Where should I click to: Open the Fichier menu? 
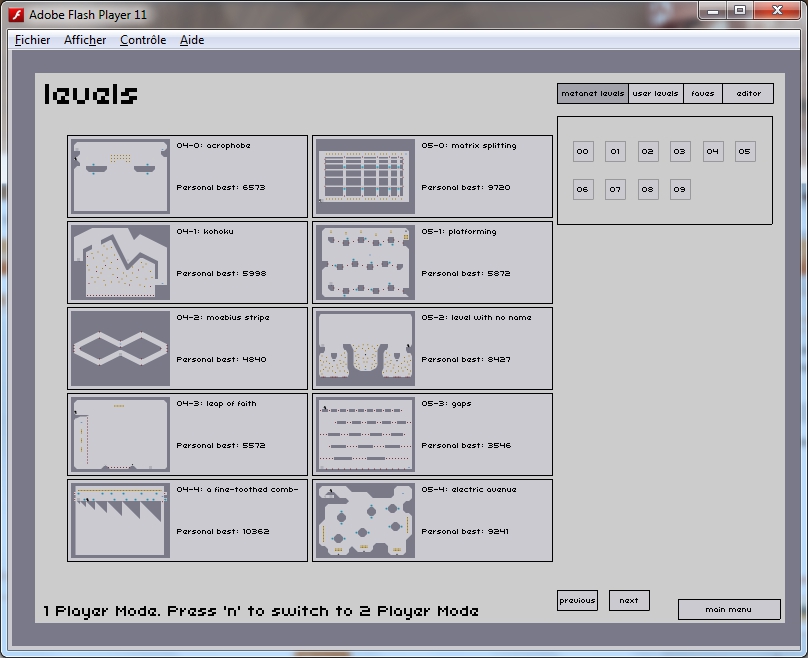tap(32, 40)
